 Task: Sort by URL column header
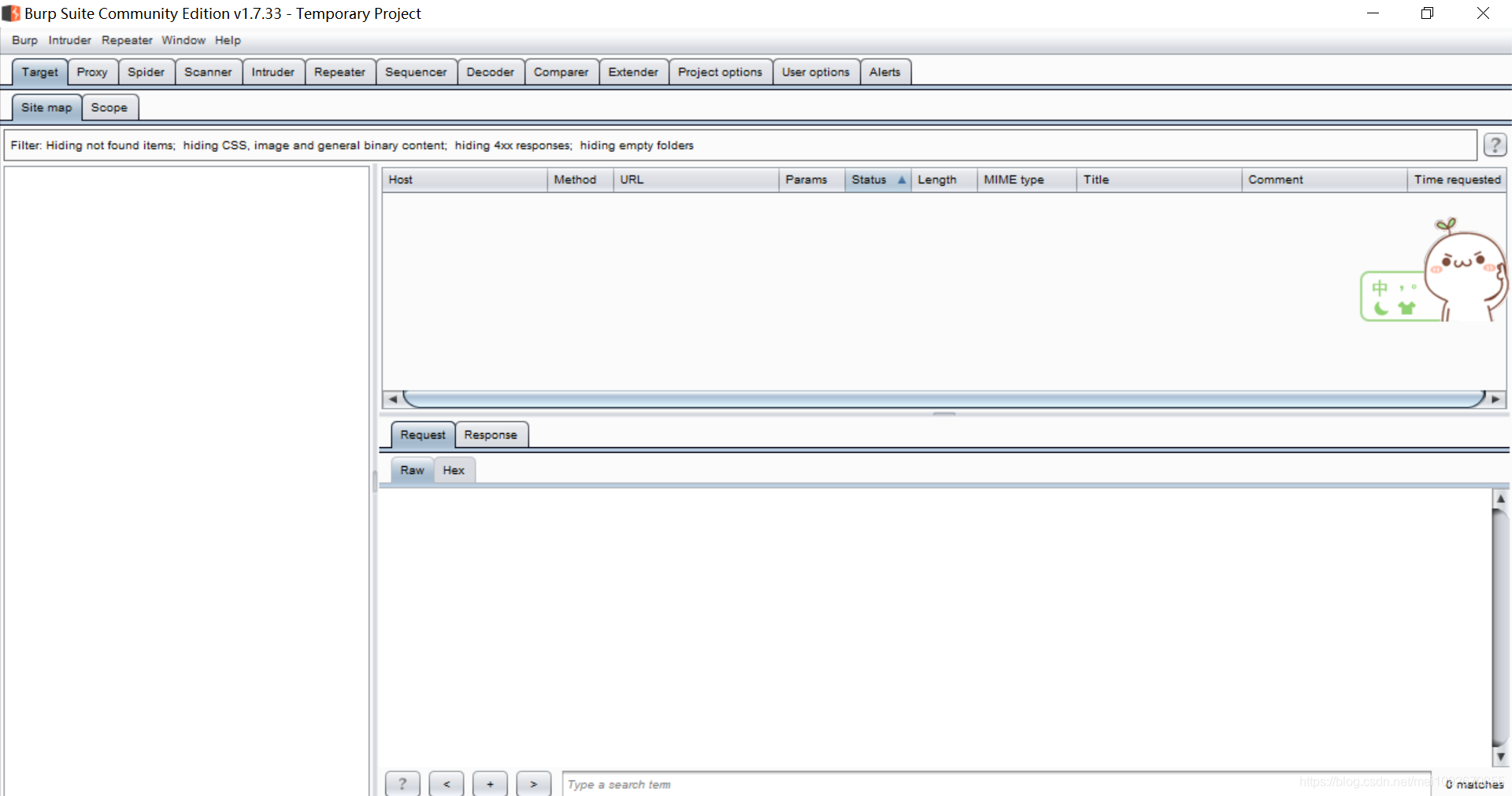pos(696,180)
